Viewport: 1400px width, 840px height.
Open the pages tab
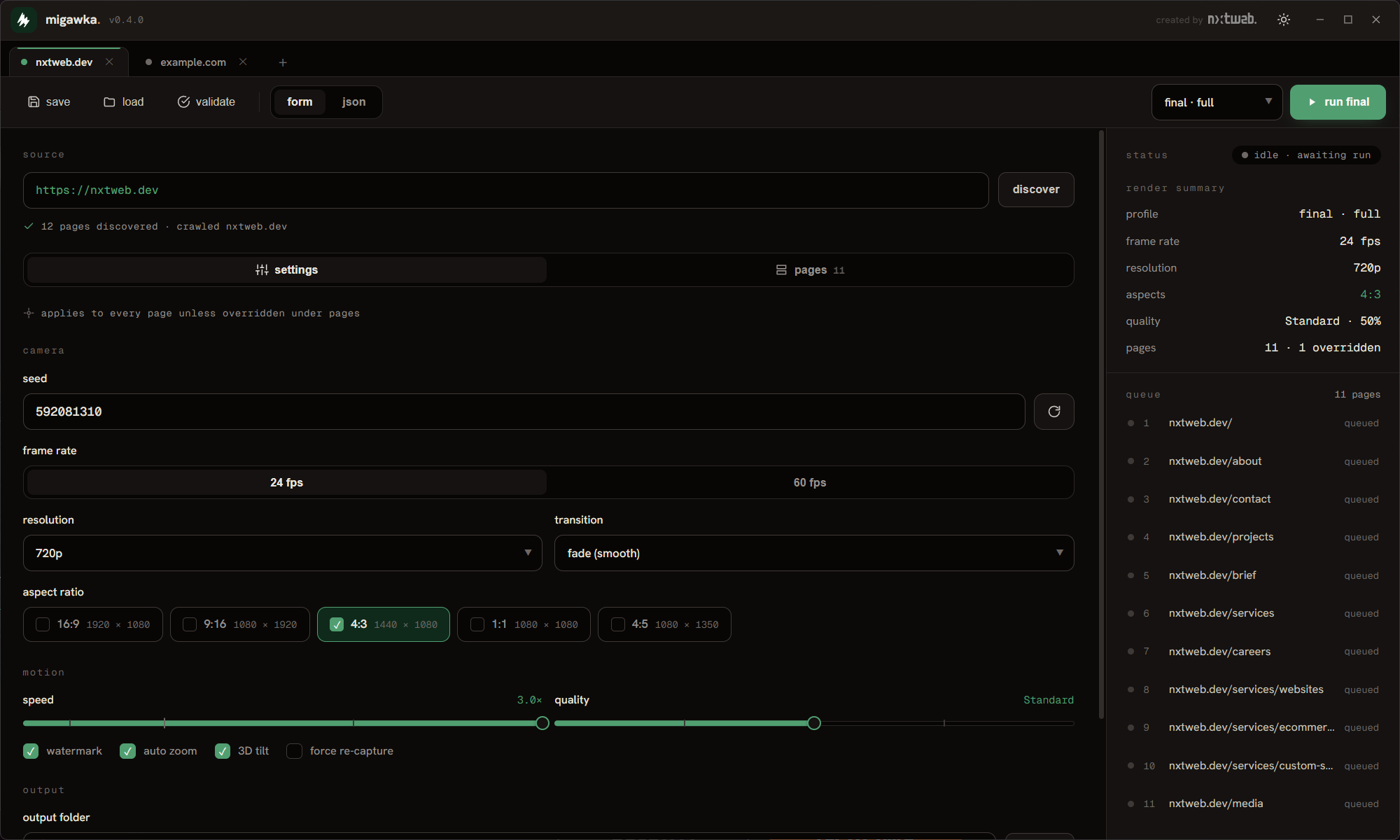coord(810,269)
